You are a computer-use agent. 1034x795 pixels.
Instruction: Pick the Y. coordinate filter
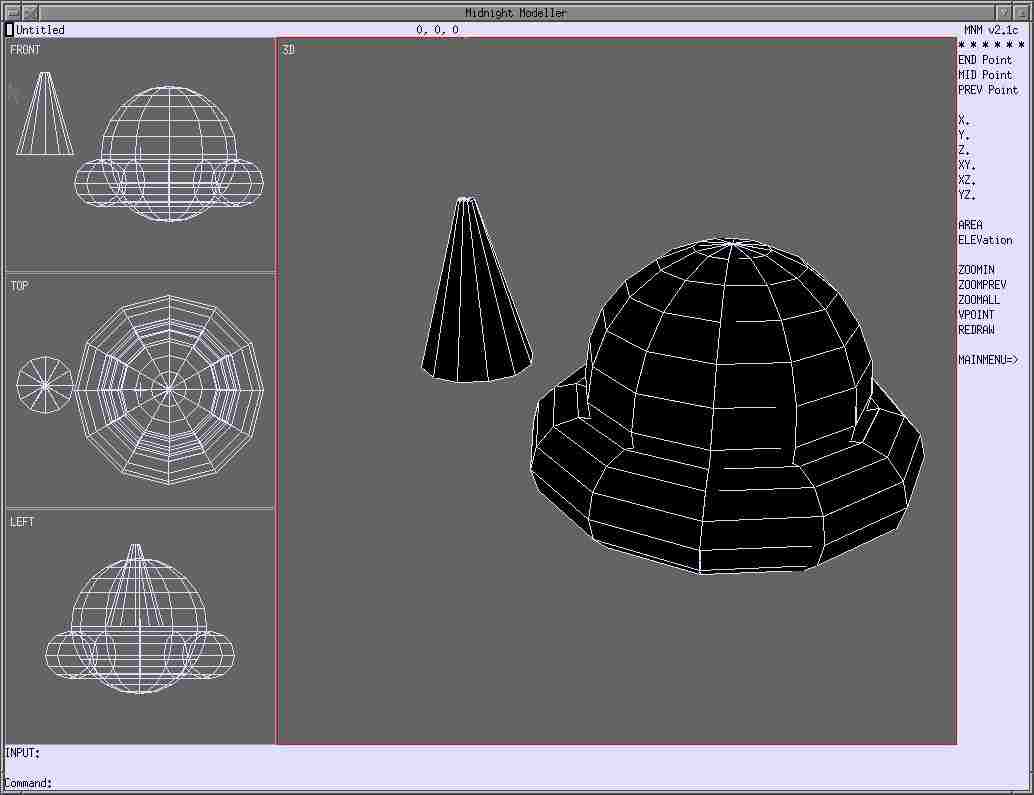(x=963, y=135)
